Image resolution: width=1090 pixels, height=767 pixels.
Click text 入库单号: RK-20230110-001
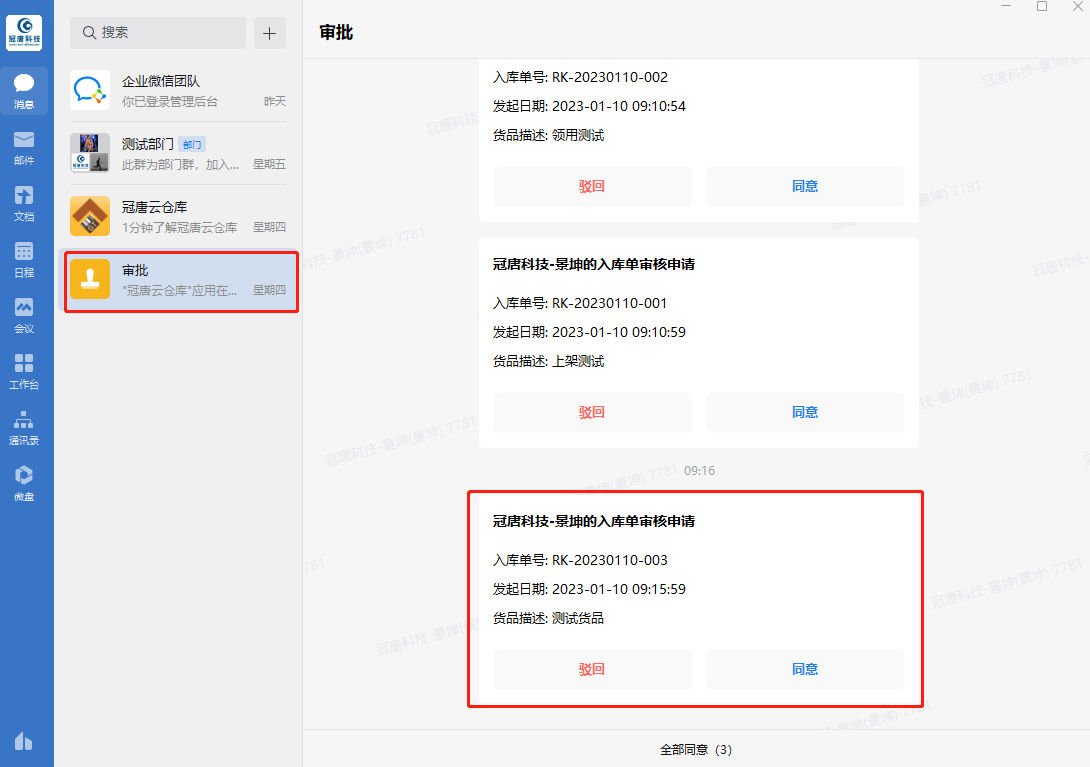580,303
